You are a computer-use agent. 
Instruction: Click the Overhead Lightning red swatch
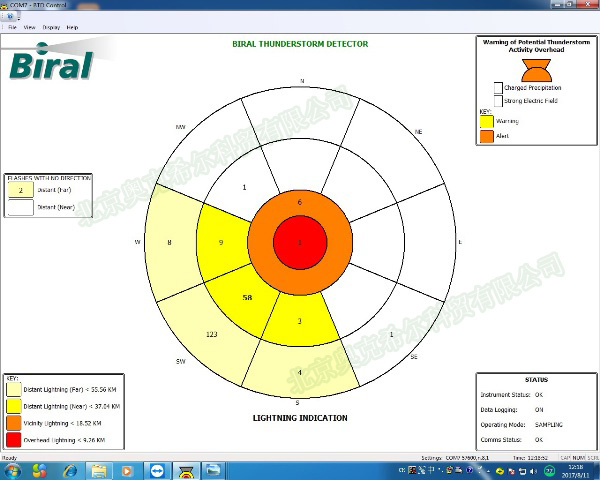[13, 440]
